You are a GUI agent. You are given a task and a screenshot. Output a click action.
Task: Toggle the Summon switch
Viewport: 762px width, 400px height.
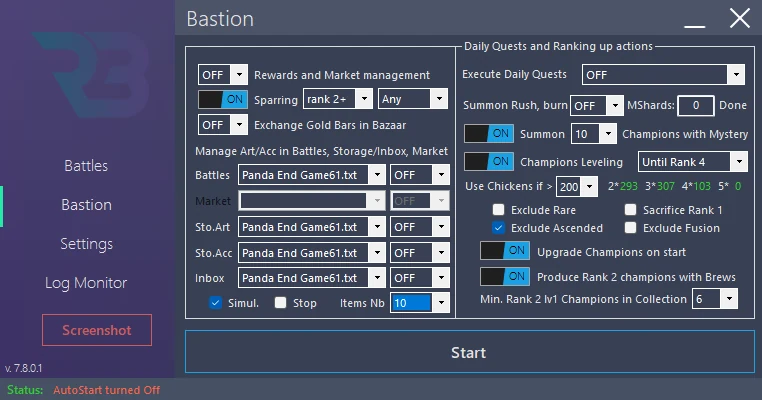489,134
